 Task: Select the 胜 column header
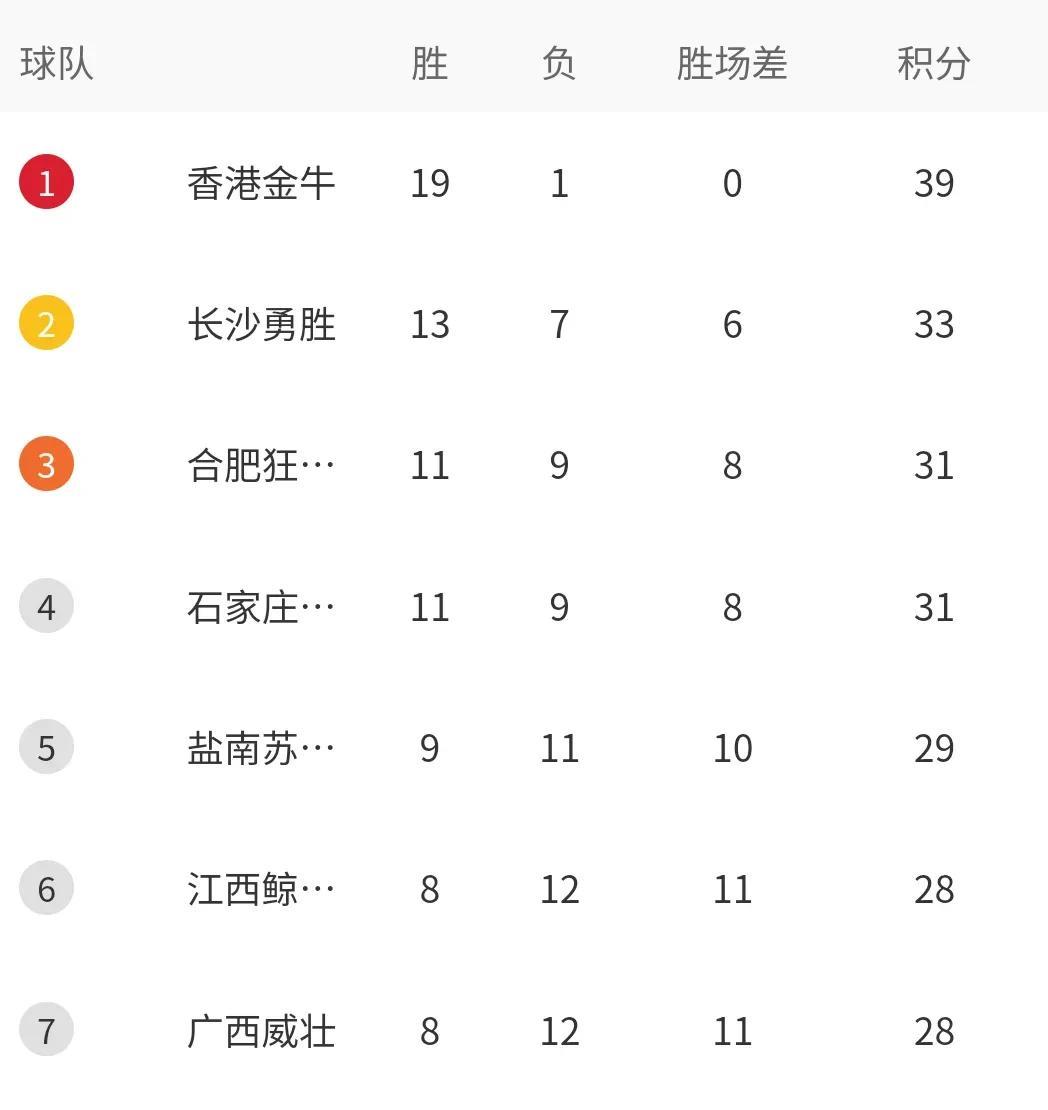[430, 64]
